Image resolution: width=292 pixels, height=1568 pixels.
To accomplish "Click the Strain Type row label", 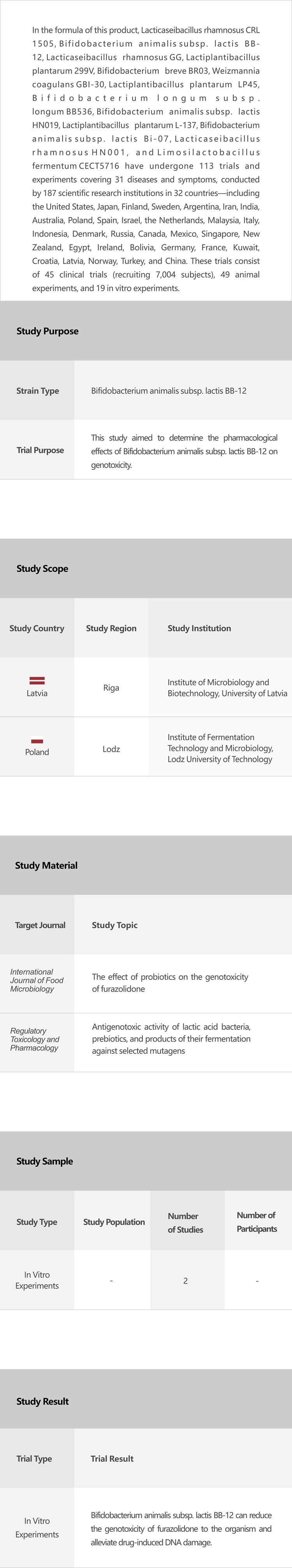I will pos(38,391).
